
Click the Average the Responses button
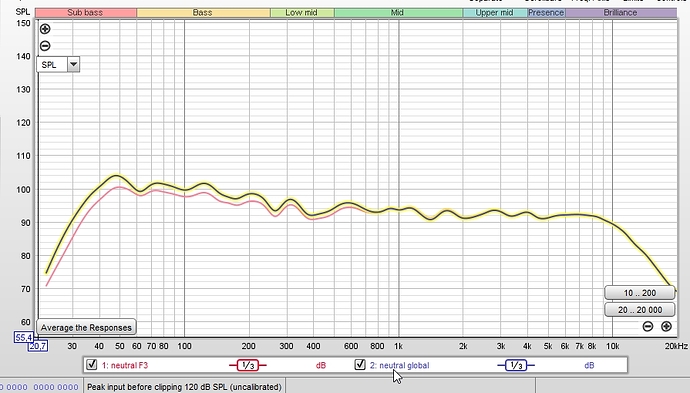coord(86,327)
